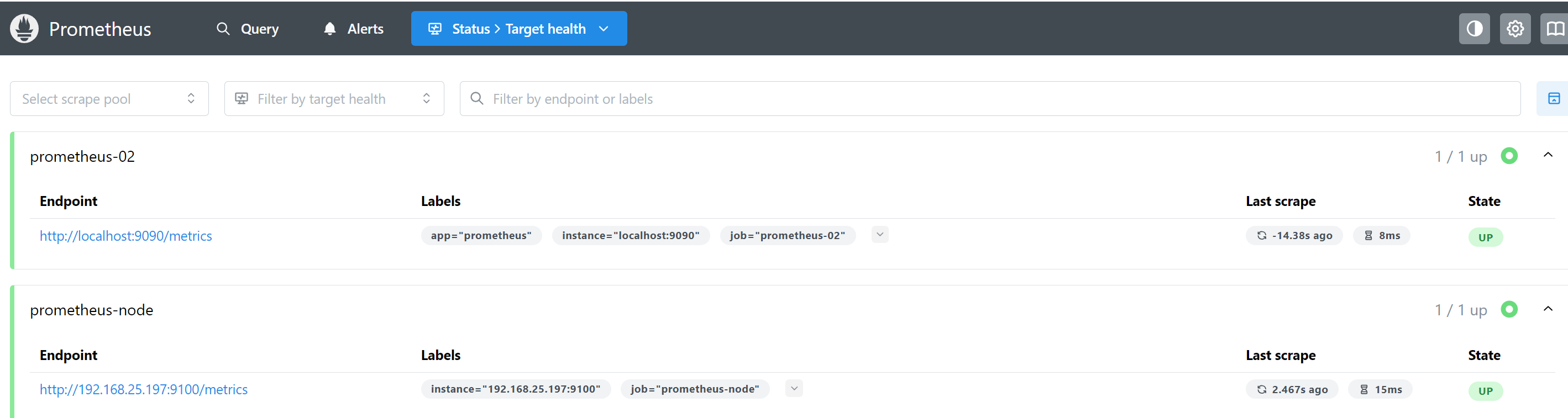Click the app="prometheus" label badge
The width and height of the screenshot is (1568, 418).
pos(481,235)
